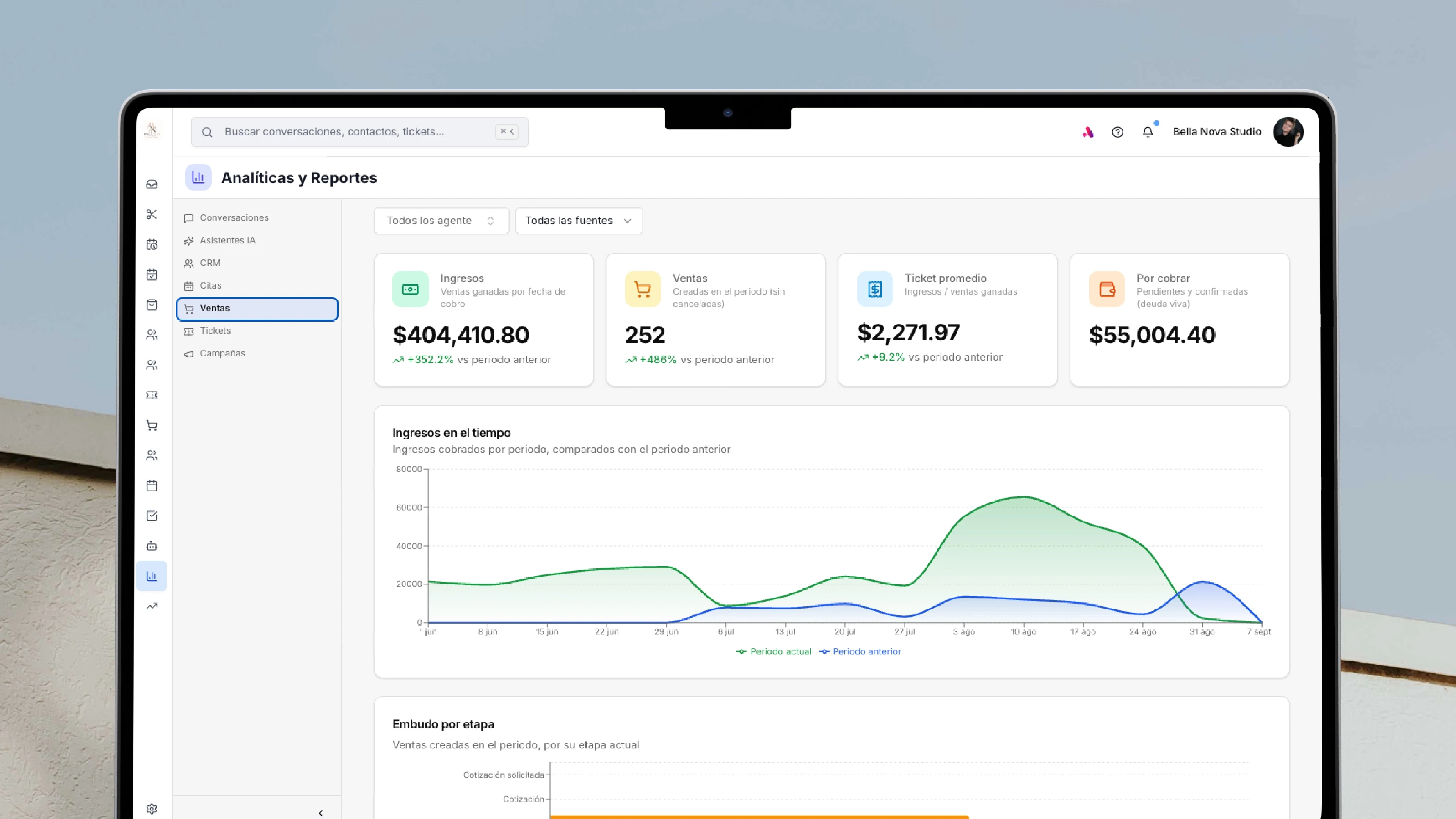Click the 80000 y-axis label
The image size is (1456, 819).
(409, 469)
